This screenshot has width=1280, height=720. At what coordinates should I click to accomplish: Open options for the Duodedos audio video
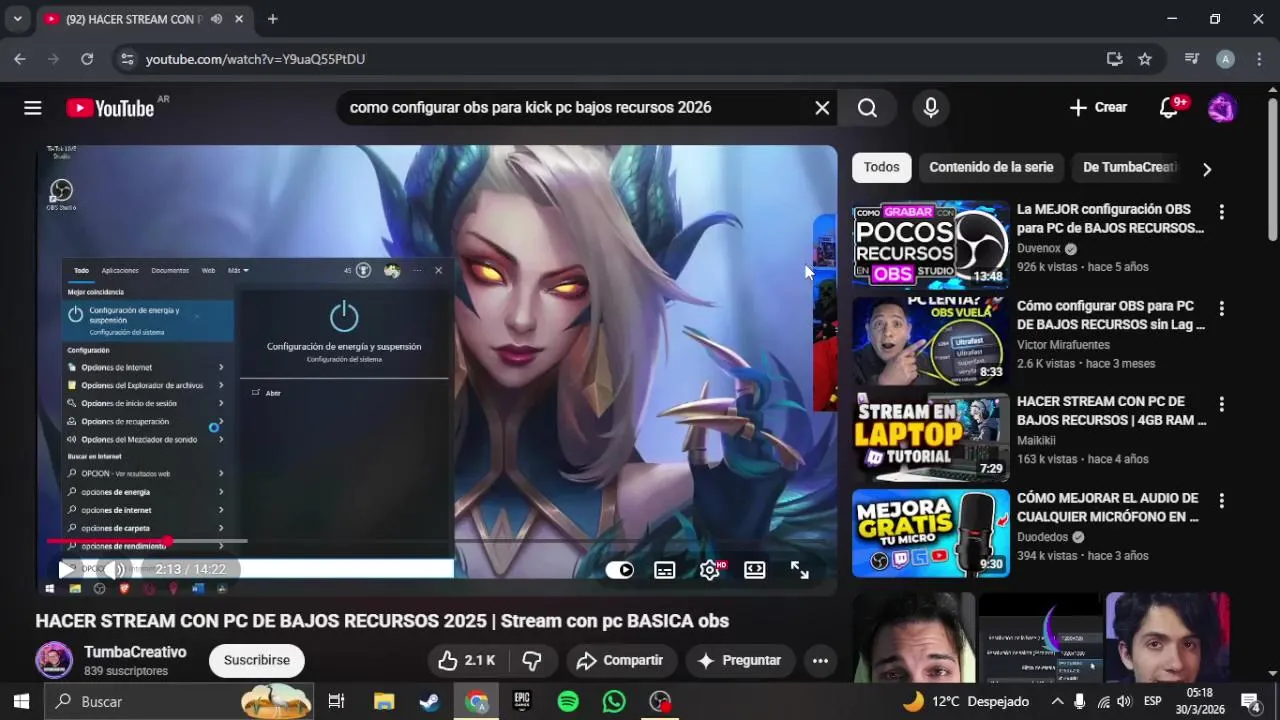[x=1221, y=500]
